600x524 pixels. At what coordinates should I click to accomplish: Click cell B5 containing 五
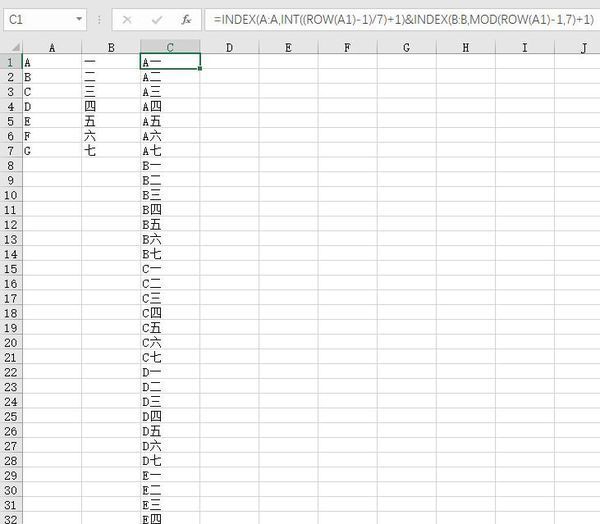[111, 121]
